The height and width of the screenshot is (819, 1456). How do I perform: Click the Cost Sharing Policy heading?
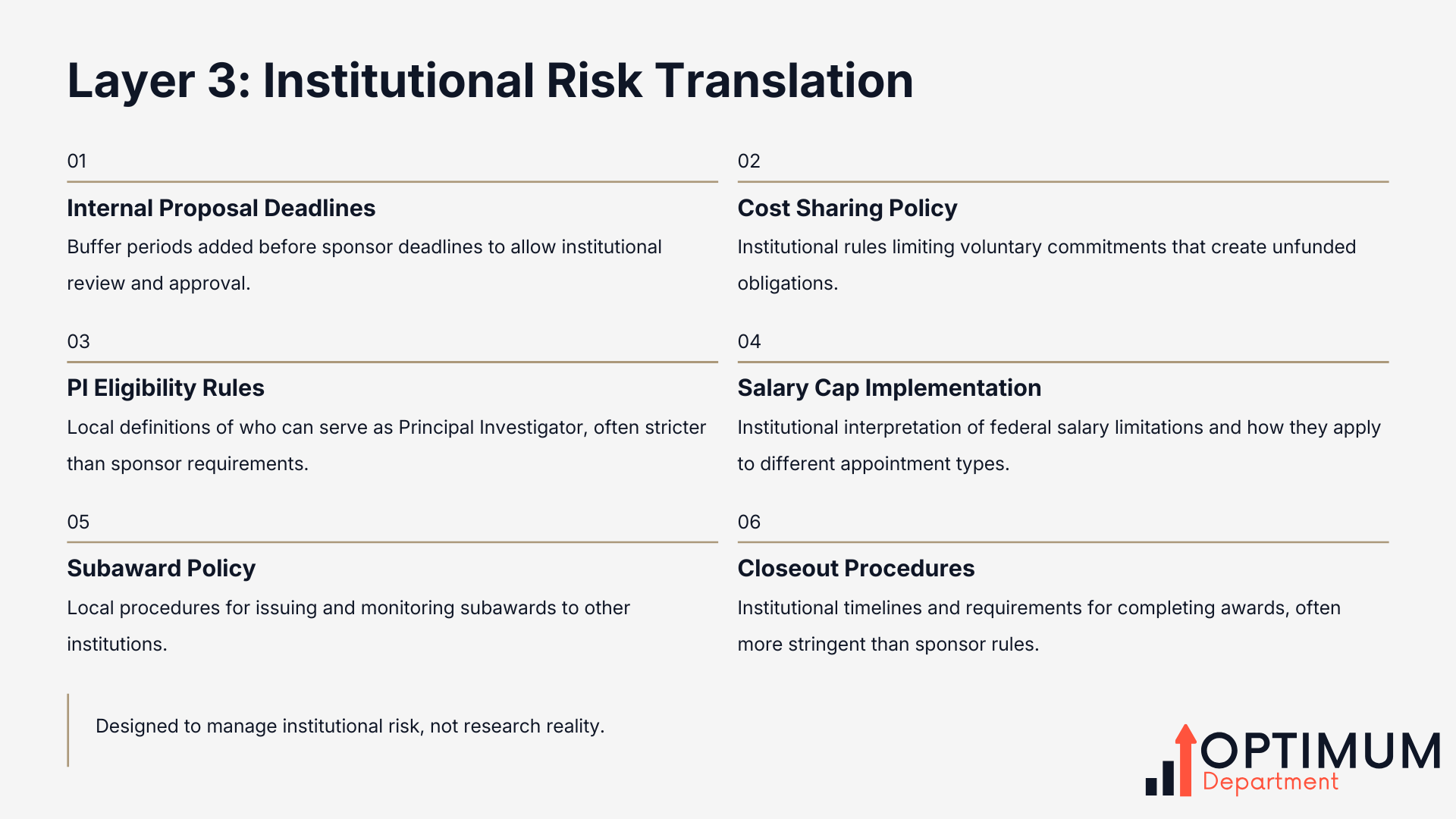[x=847, y=208]
